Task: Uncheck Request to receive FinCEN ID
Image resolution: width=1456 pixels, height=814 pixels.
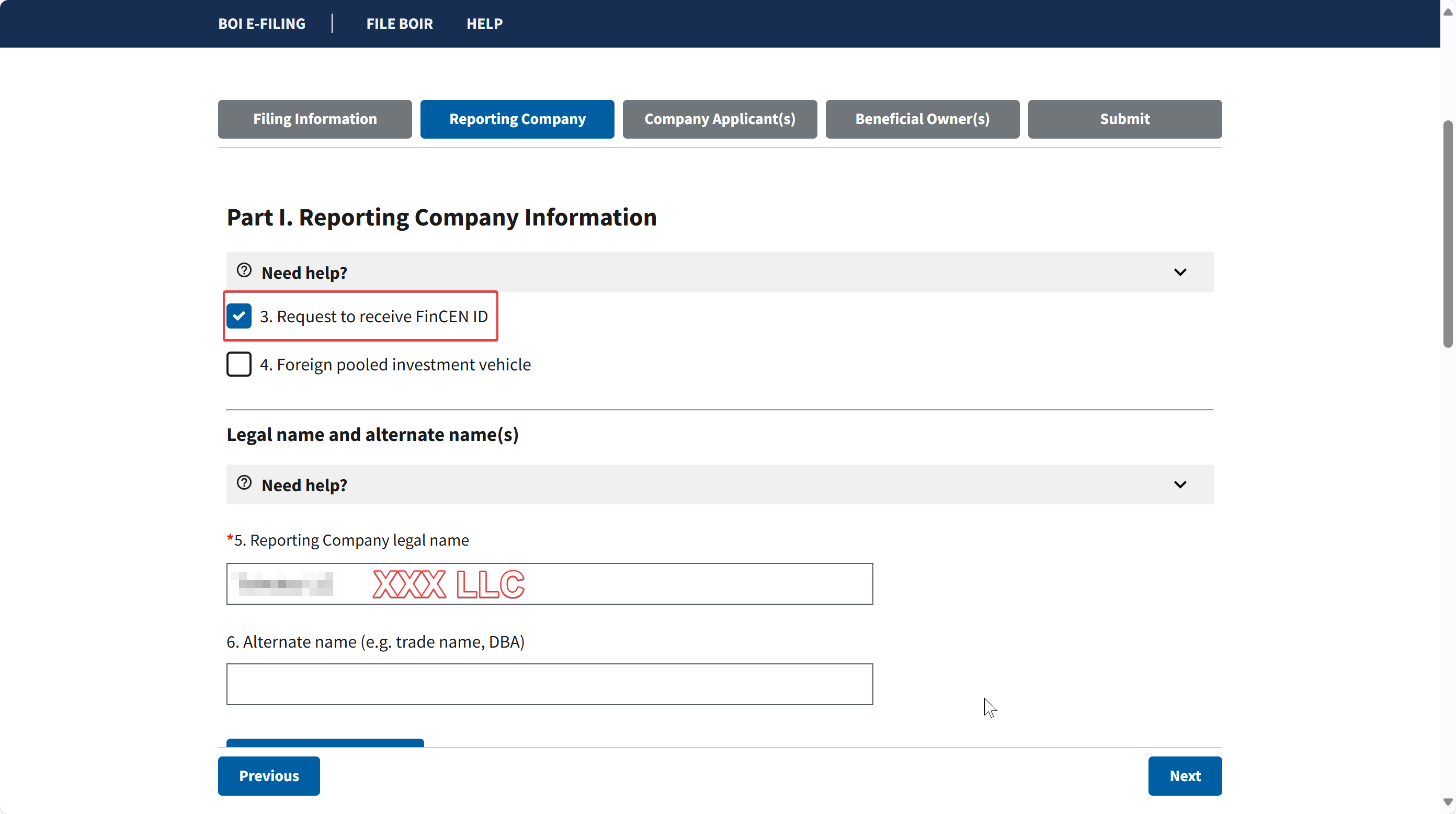Action: point(239,316)
